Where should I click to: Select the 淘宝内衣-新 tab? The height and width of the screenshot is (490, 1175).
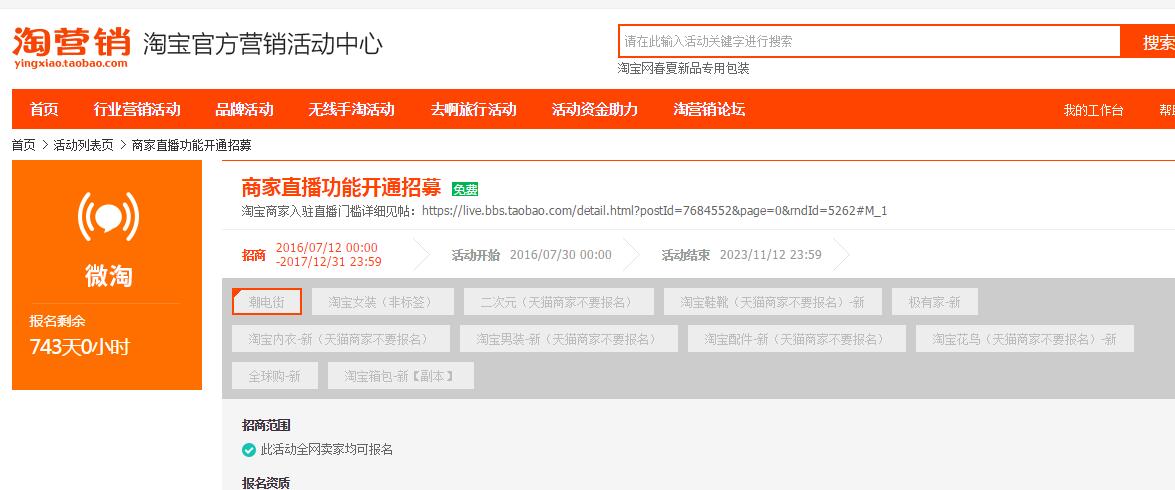(x=341, y=339)
